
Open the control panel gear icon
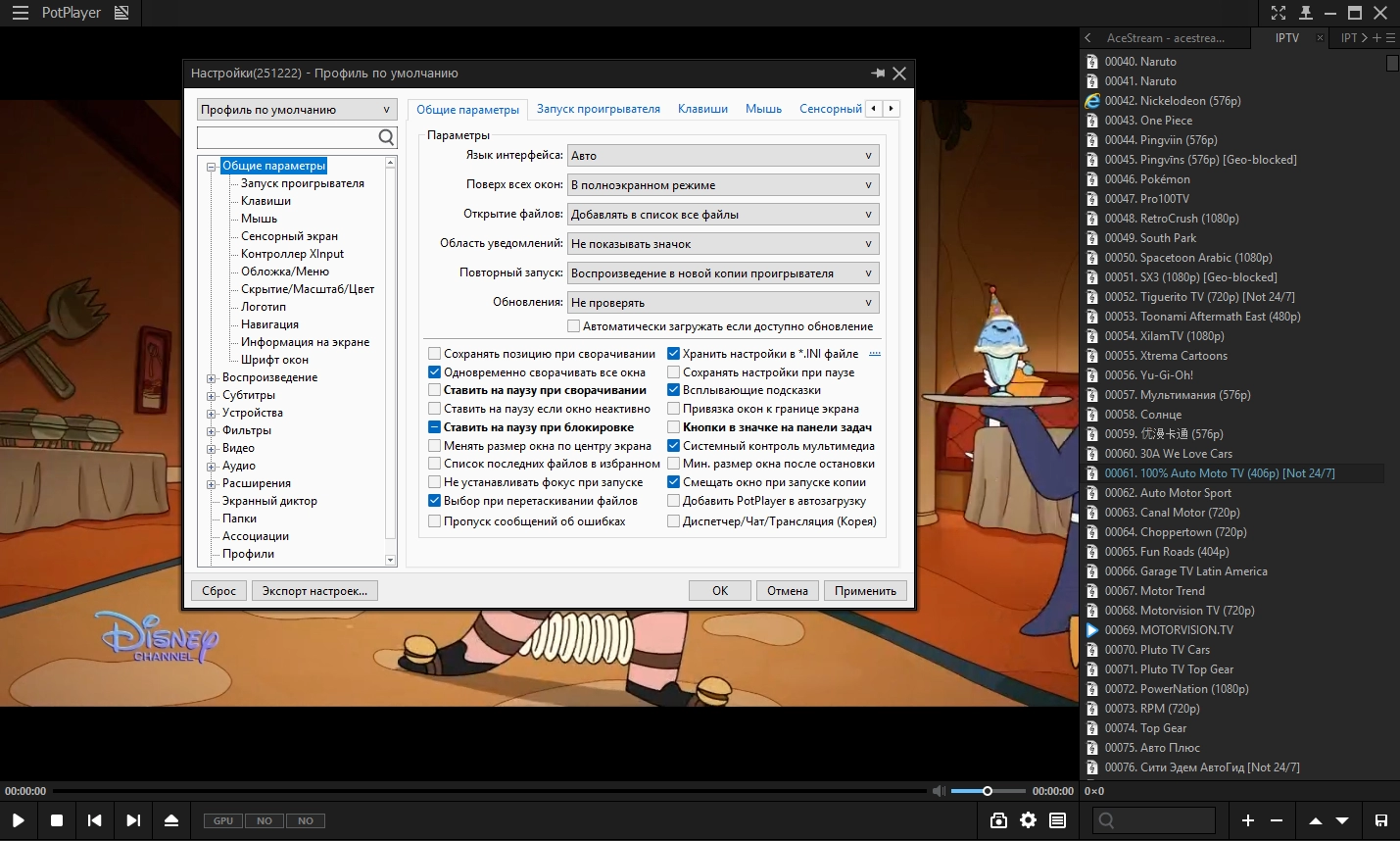pyautogui.click(x=1028, y=820)
